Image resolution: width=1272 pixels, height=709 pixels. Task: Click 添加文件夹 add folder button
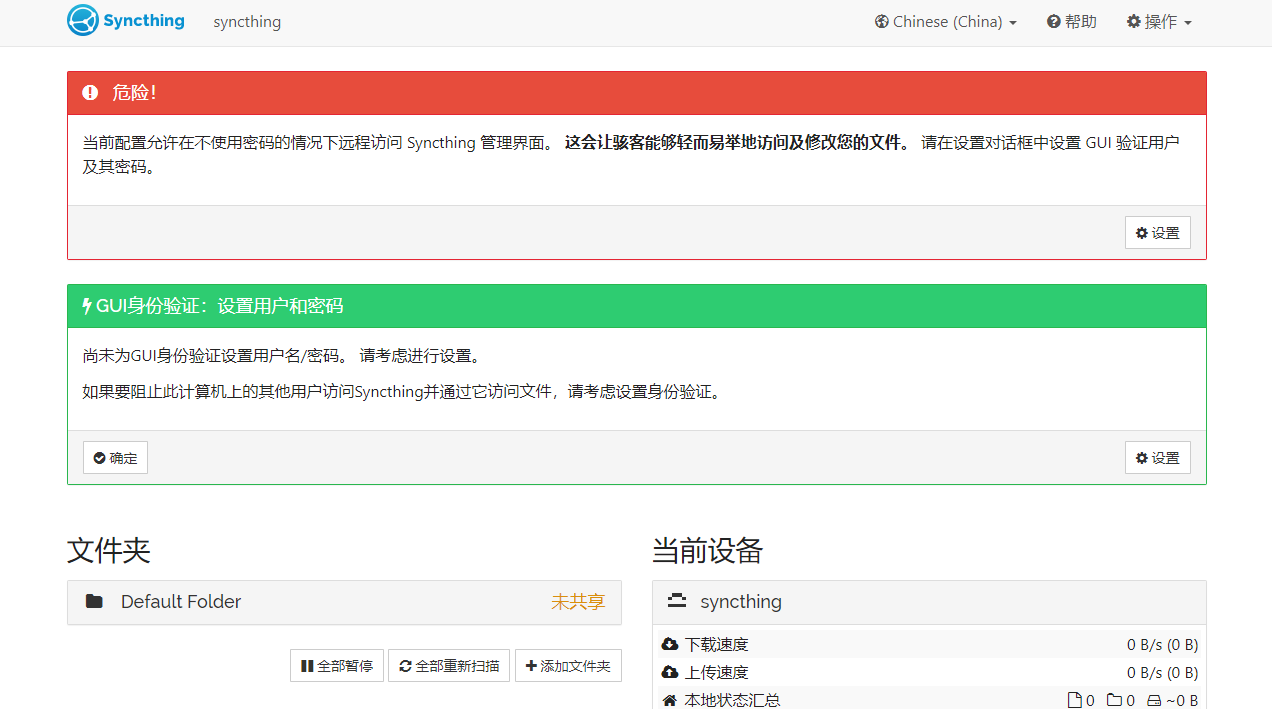(x=568, y=666)
